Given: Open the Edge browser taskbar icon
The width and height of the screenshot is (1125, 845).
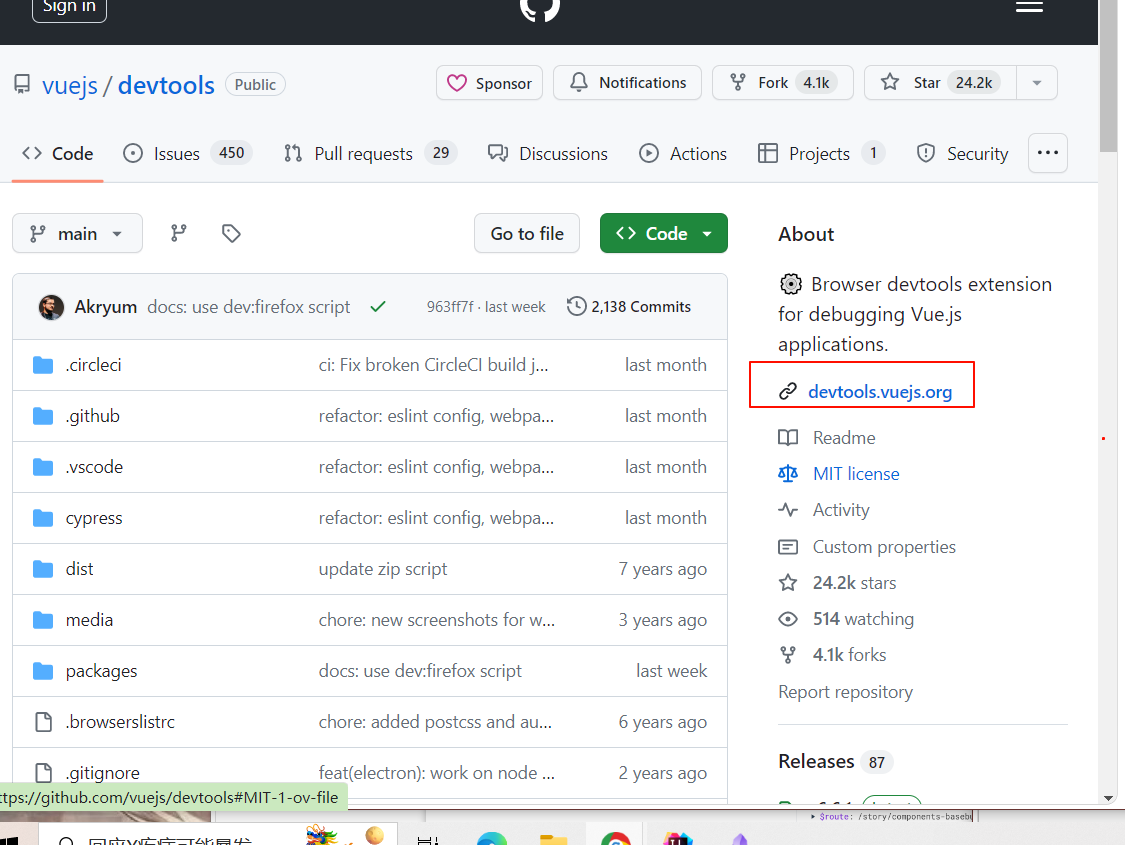Looking at the screenshot, I should pyautogui.click(x=491, y=838).
